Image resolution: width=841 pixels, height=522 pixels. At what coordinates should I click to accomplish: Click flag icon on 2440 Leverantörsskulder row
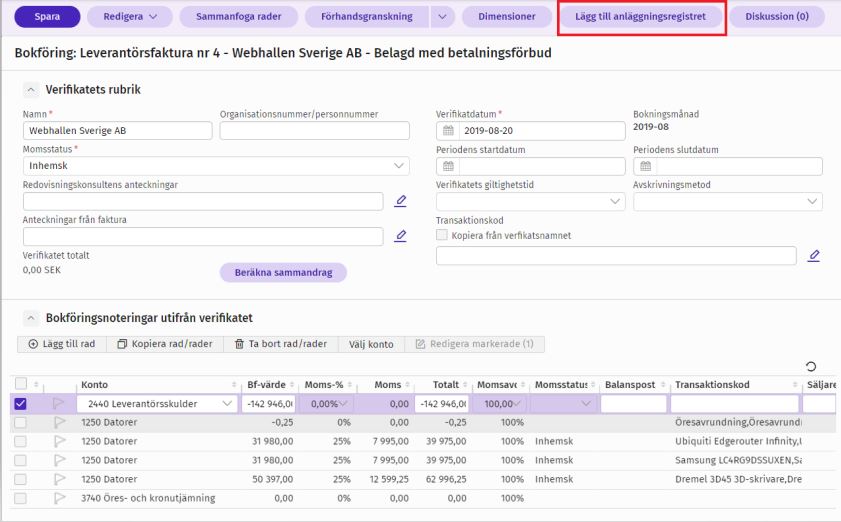pos(60,403)
